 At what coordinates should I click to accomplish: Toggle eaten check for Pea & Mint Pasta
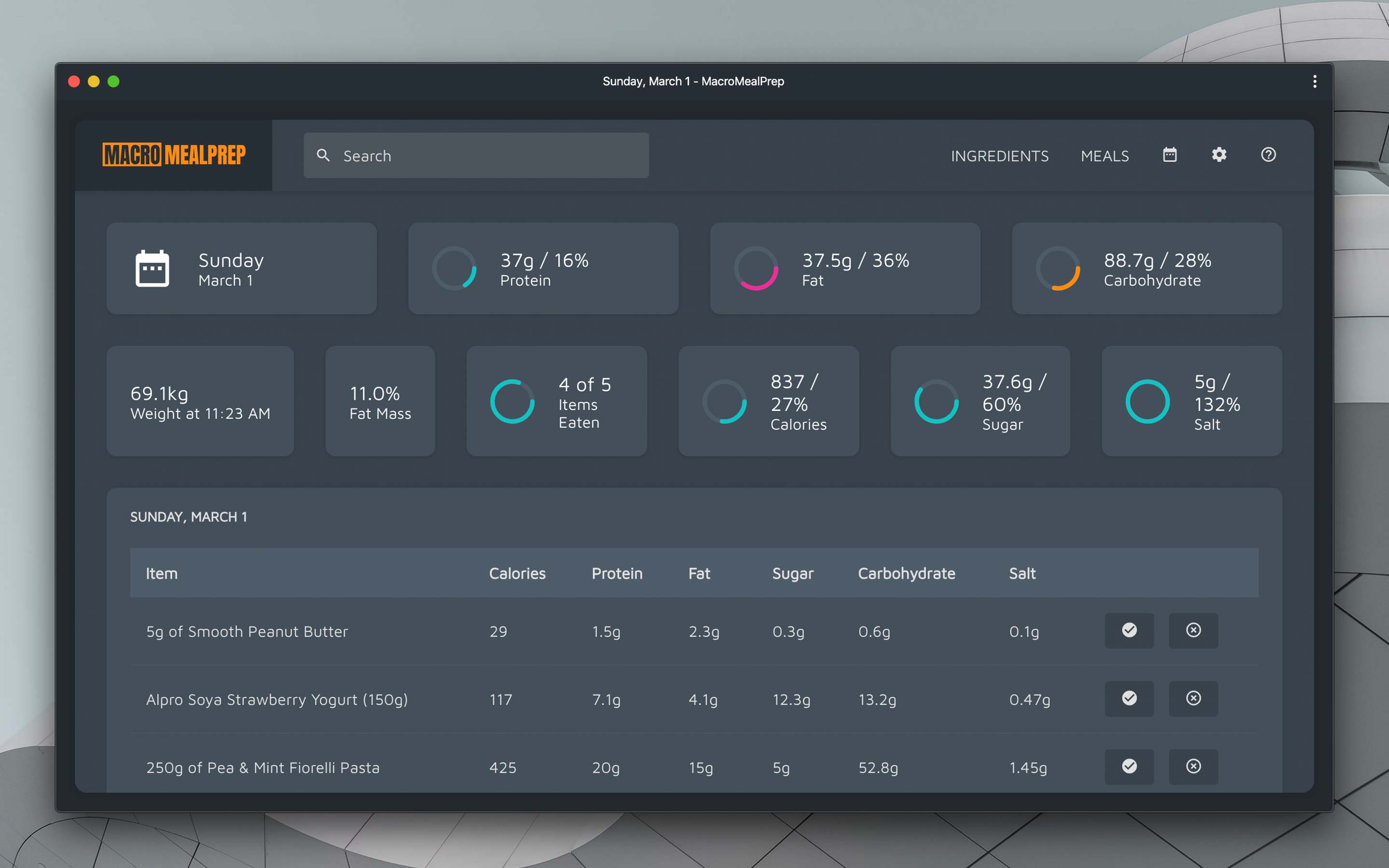(1129, 766)
